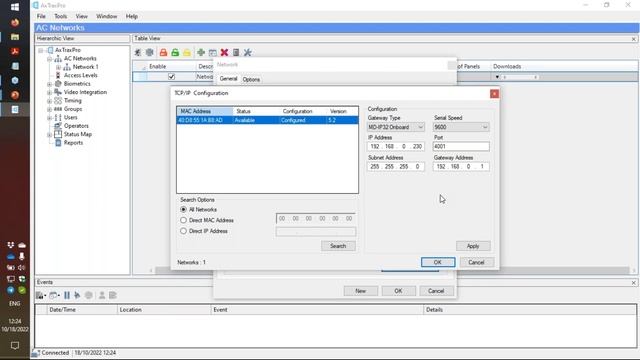
Task: Open the Help menu
Action: click(131, 16)
